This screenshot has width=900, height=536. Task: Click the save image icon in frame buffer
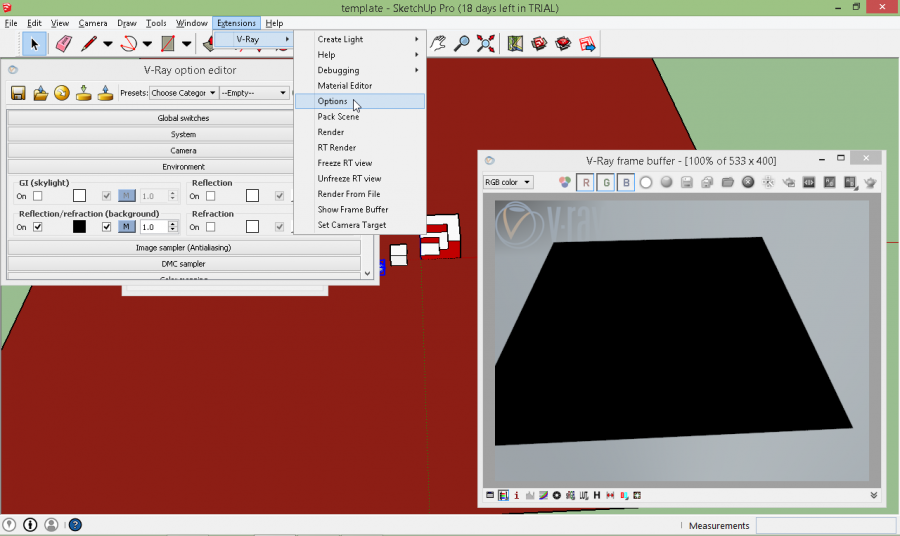coord(687,182)
